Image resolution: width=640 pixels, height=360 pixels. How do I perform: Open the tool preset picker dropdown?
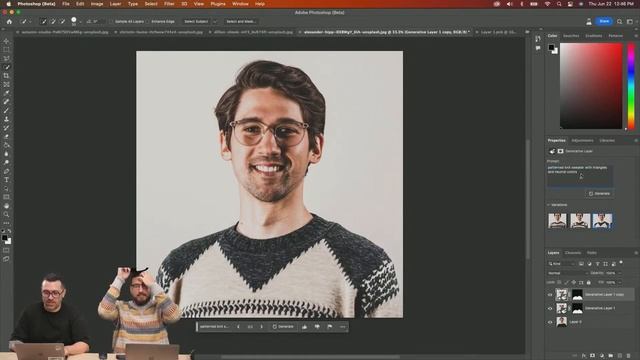[x=31, y=22]
